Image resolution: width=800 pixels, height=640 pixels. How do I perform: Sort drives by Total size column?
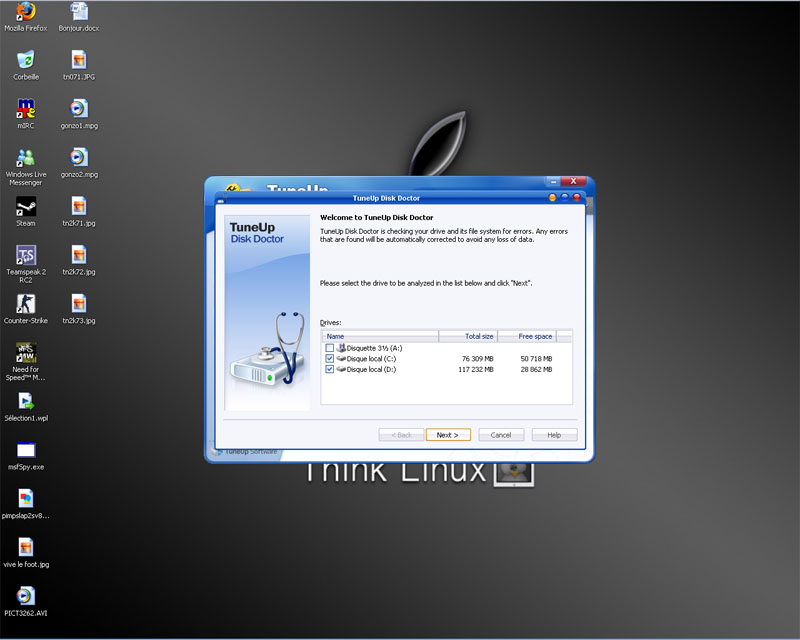pos(468,336)
